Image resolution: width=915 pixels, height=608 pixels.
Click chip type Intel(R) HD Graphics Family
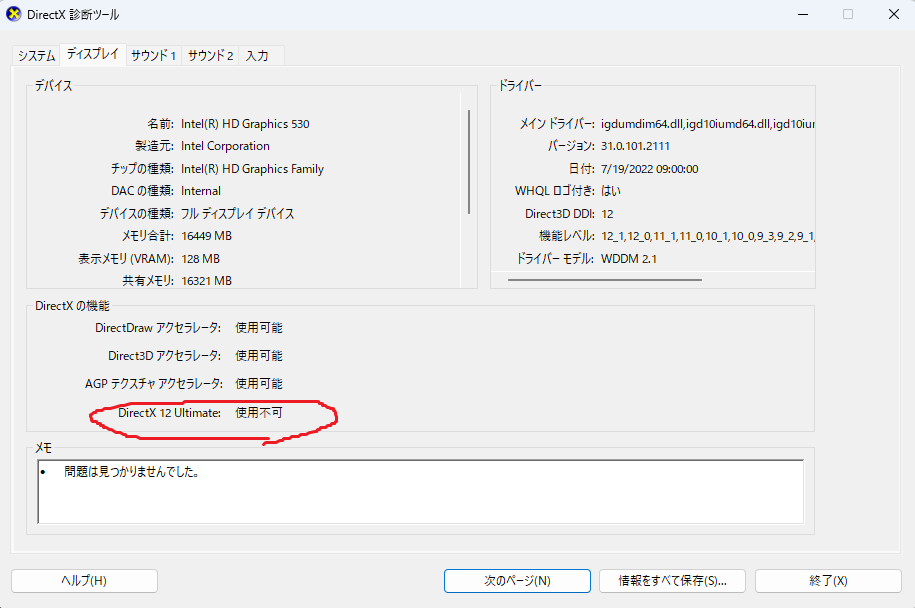pos(252,169)
